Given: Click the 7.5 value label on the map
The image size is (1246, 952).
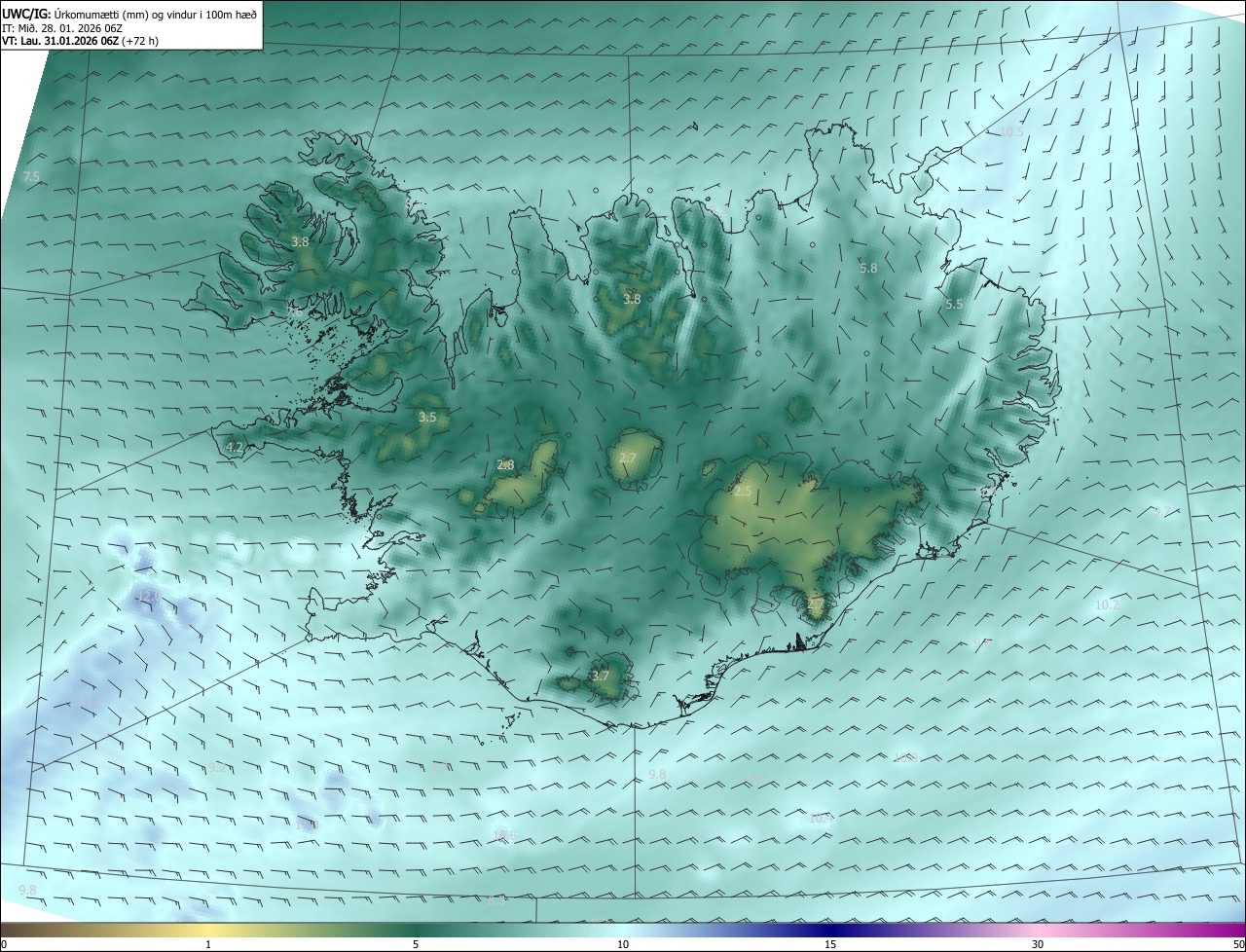Looking at the screenshot, I should pos(31,177).
